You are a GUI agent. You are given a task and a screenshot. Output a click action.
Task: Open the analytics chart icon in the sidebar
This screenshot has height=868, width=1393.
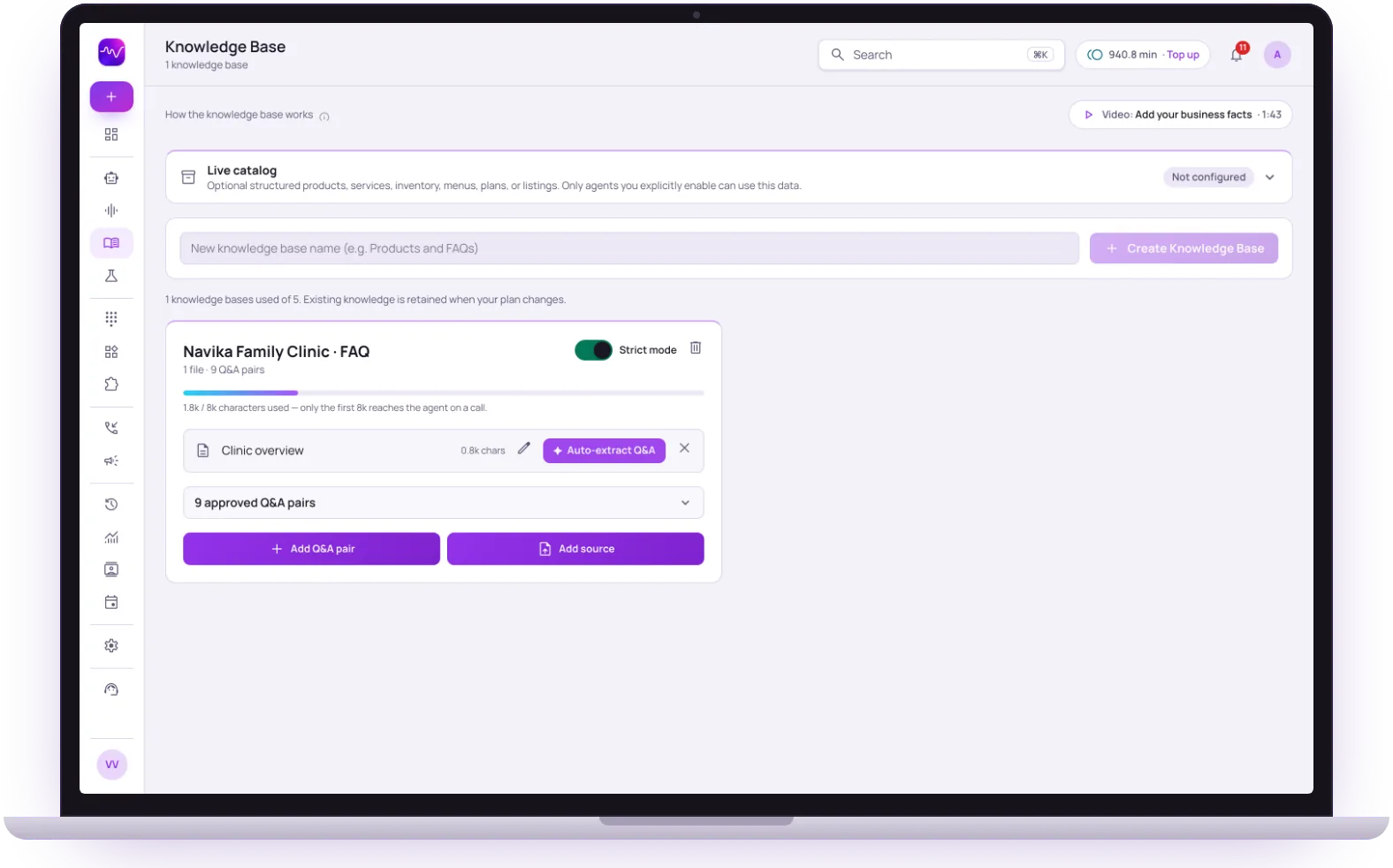click(111, 537)
